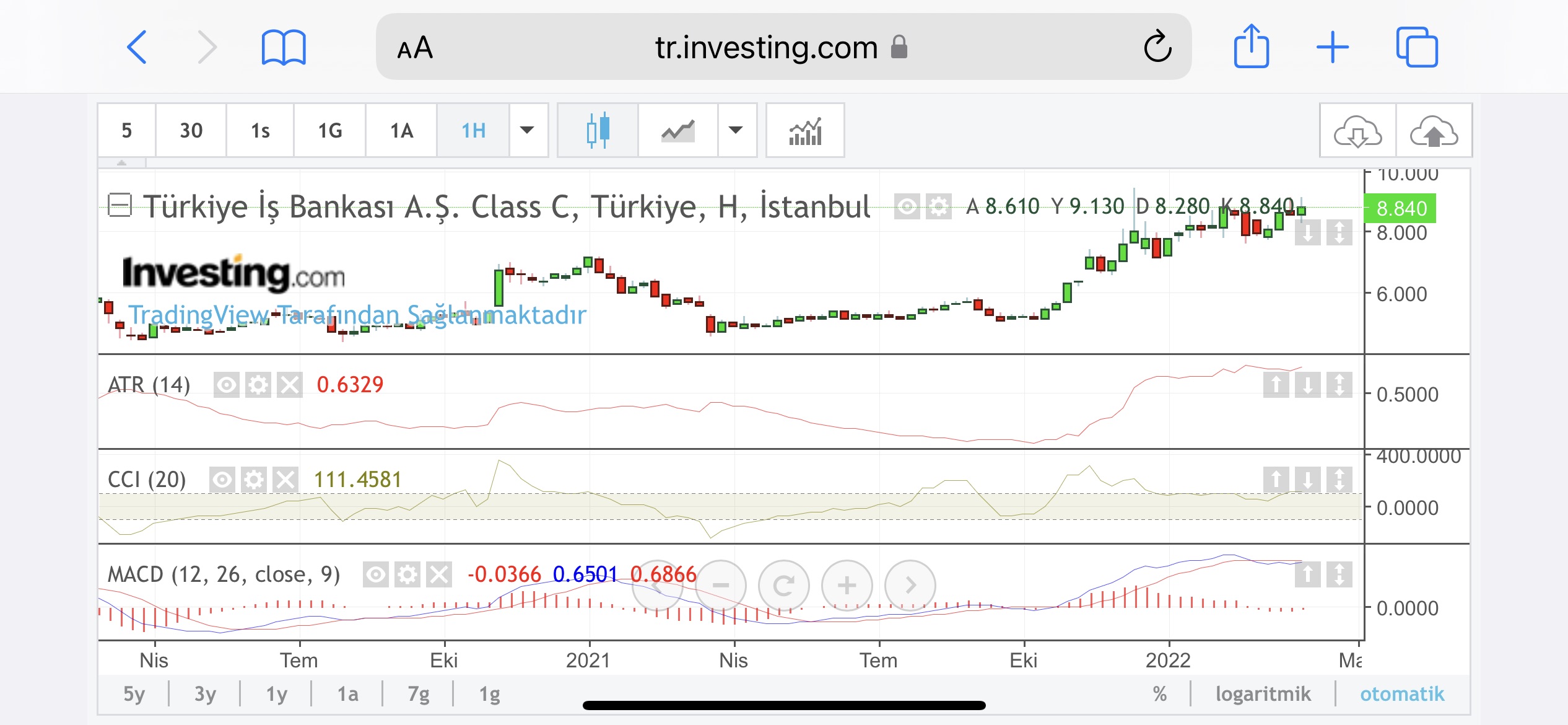The image size is (1568, 725).
Task: Hide the MACD indicator with the eye icon
Action: pyautogui.click(x=376, y=574)
